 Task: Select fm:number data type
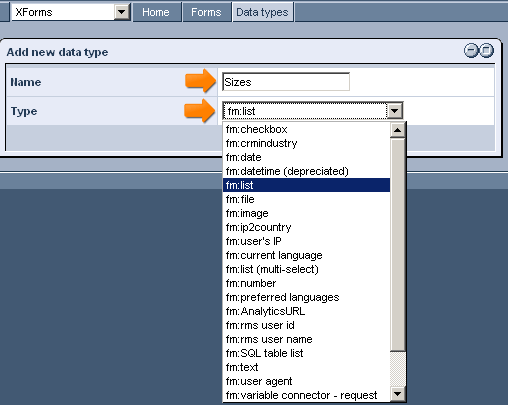[306, 283]
